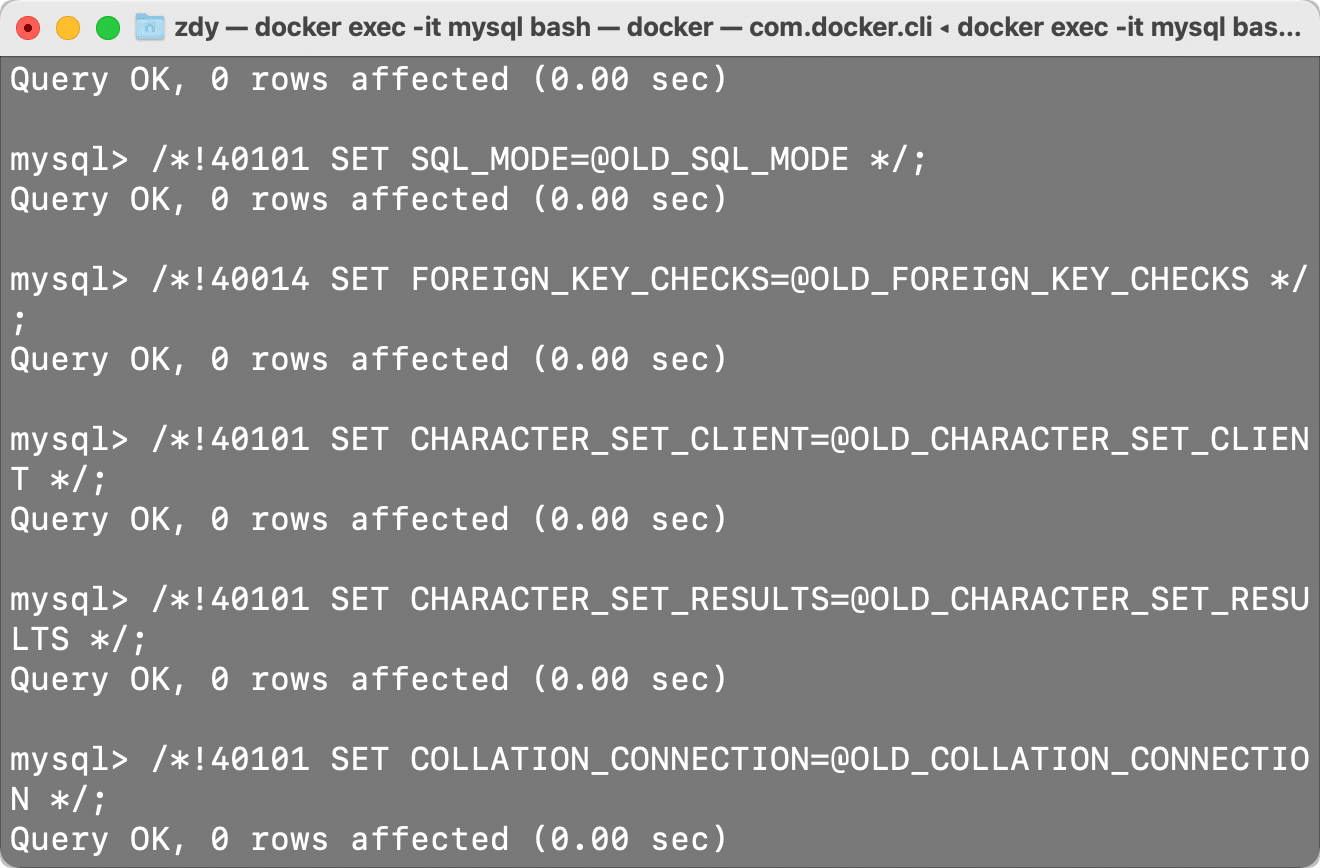The height and width of the screenshot is (868, 1320).
Task: Close the Terminal window with red button
Action: coord(28,28)
